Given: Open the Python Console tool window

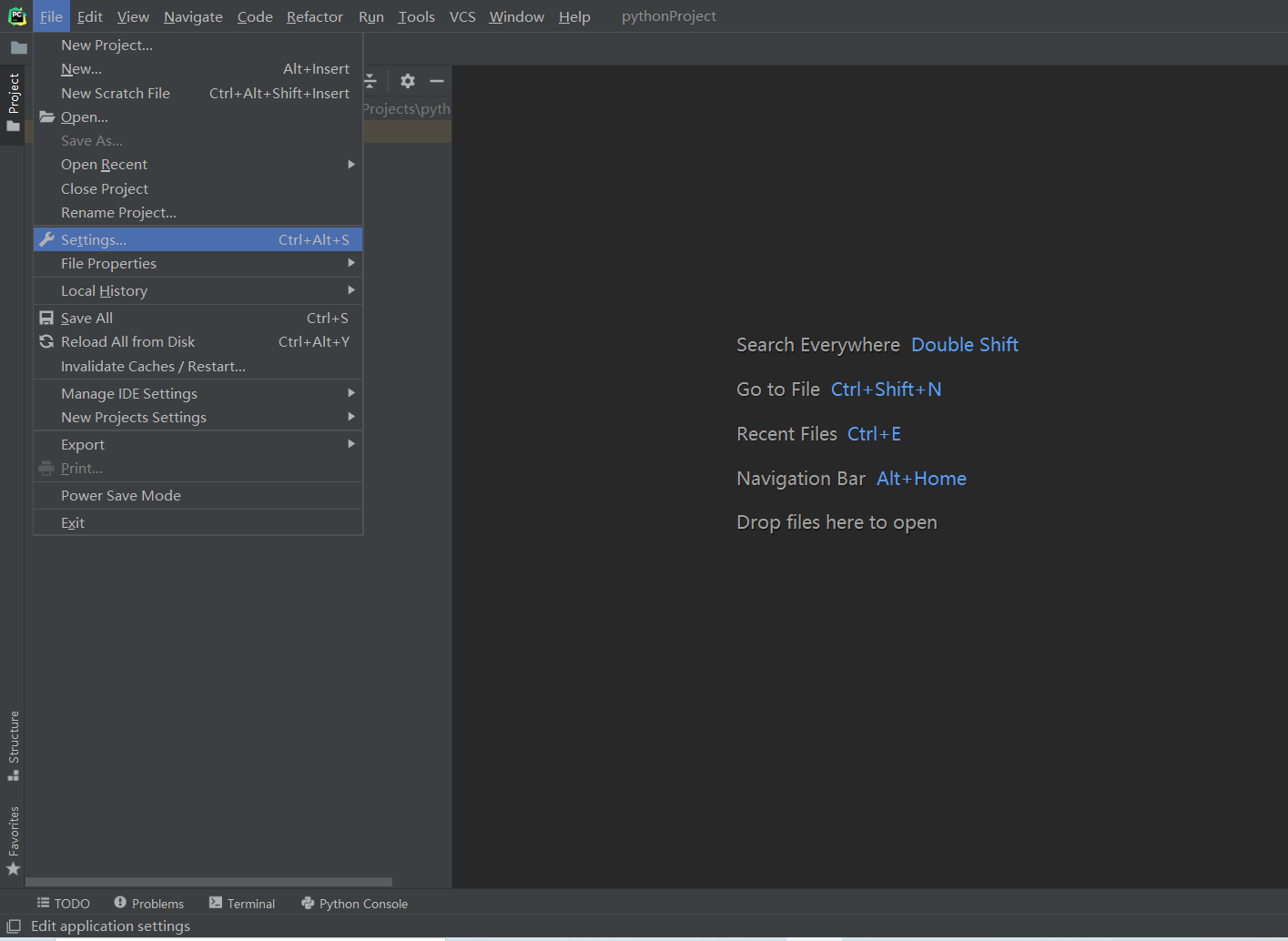Looking at the screenshot, I should click(x=354, y=903).
